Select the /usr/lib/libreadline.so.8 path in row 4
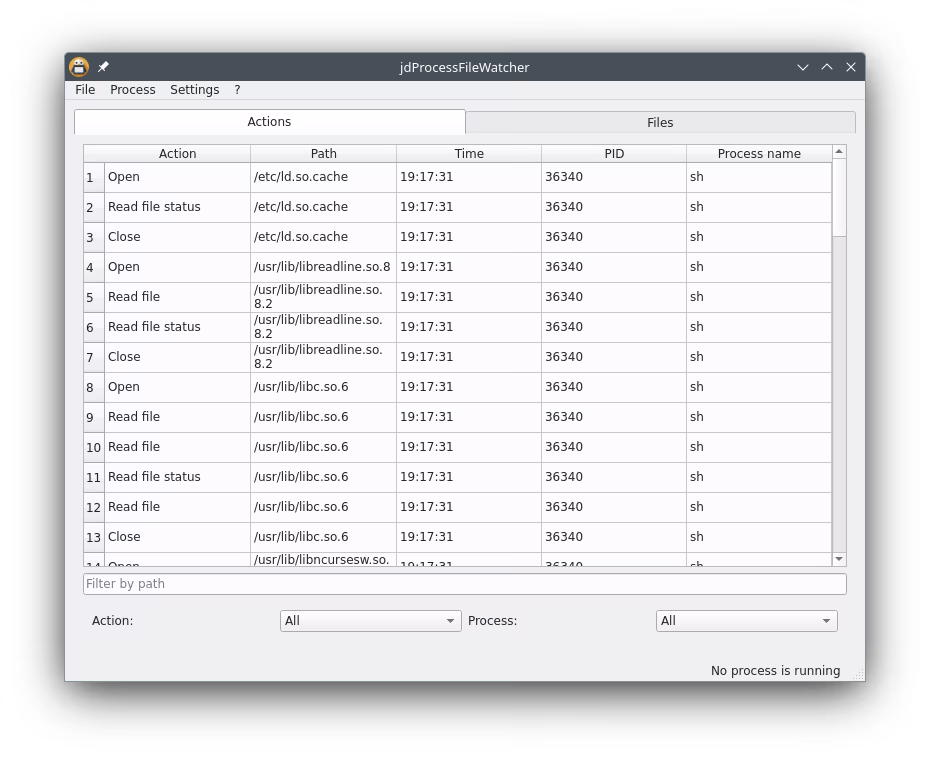The width and height of the screenshot is (930, 758). pos(323,267)
